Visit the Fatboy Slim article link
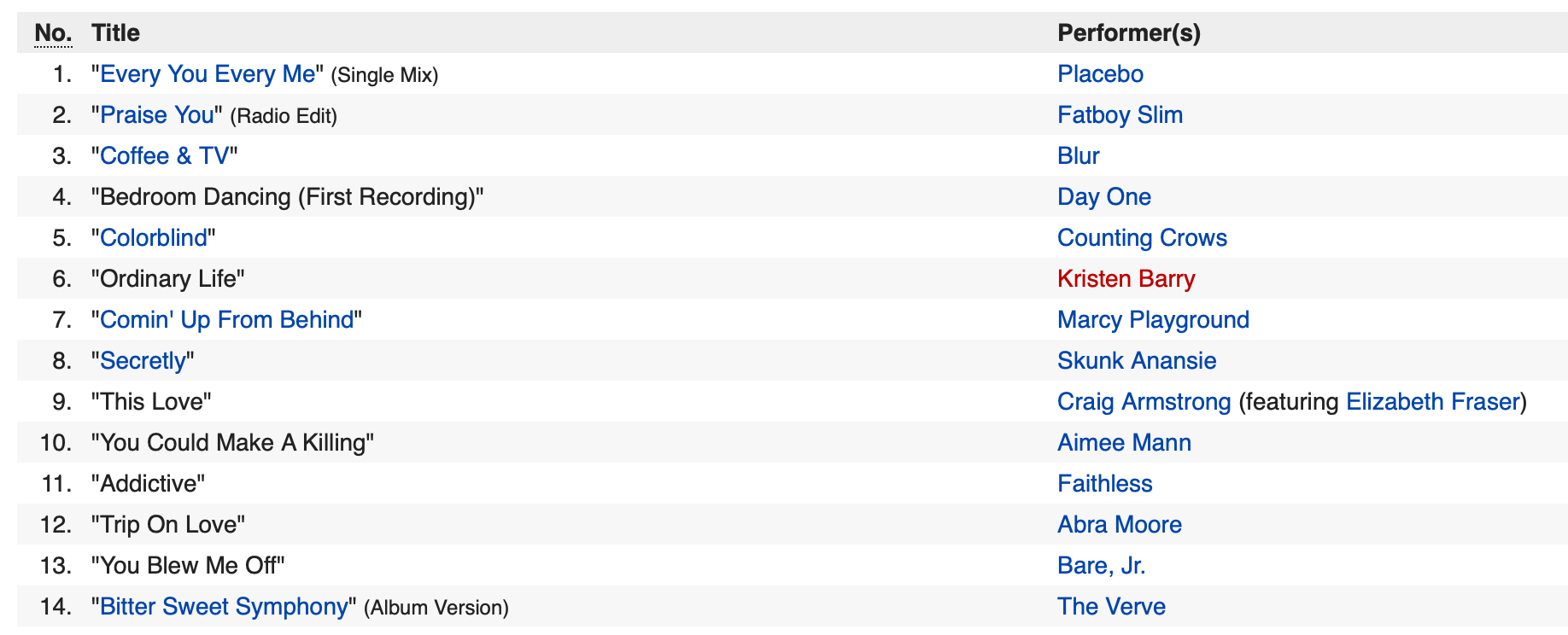 click(x=1120, y=115)
